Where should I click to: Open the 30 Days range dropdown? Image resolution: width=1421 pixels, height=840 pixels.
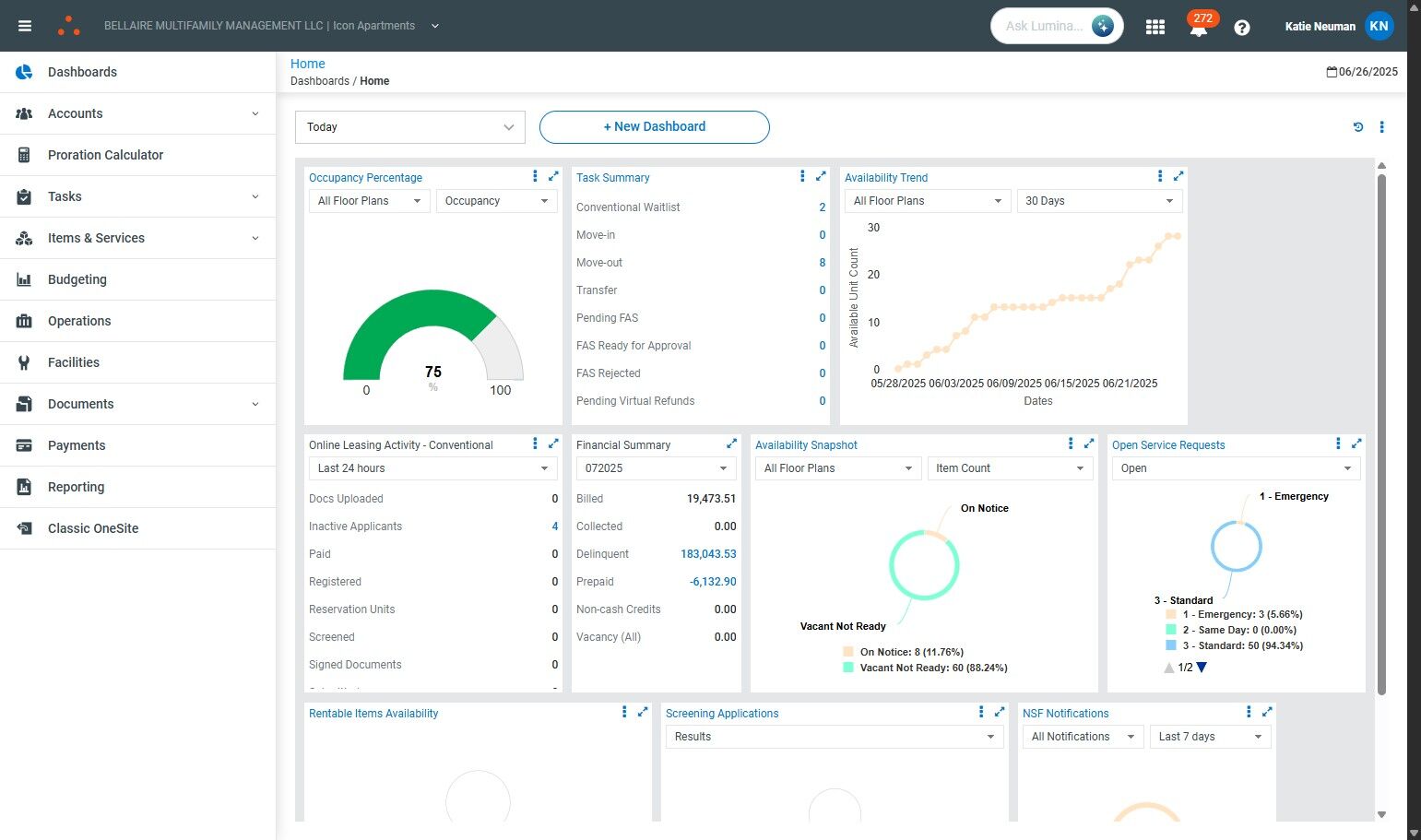point(1098,201)
